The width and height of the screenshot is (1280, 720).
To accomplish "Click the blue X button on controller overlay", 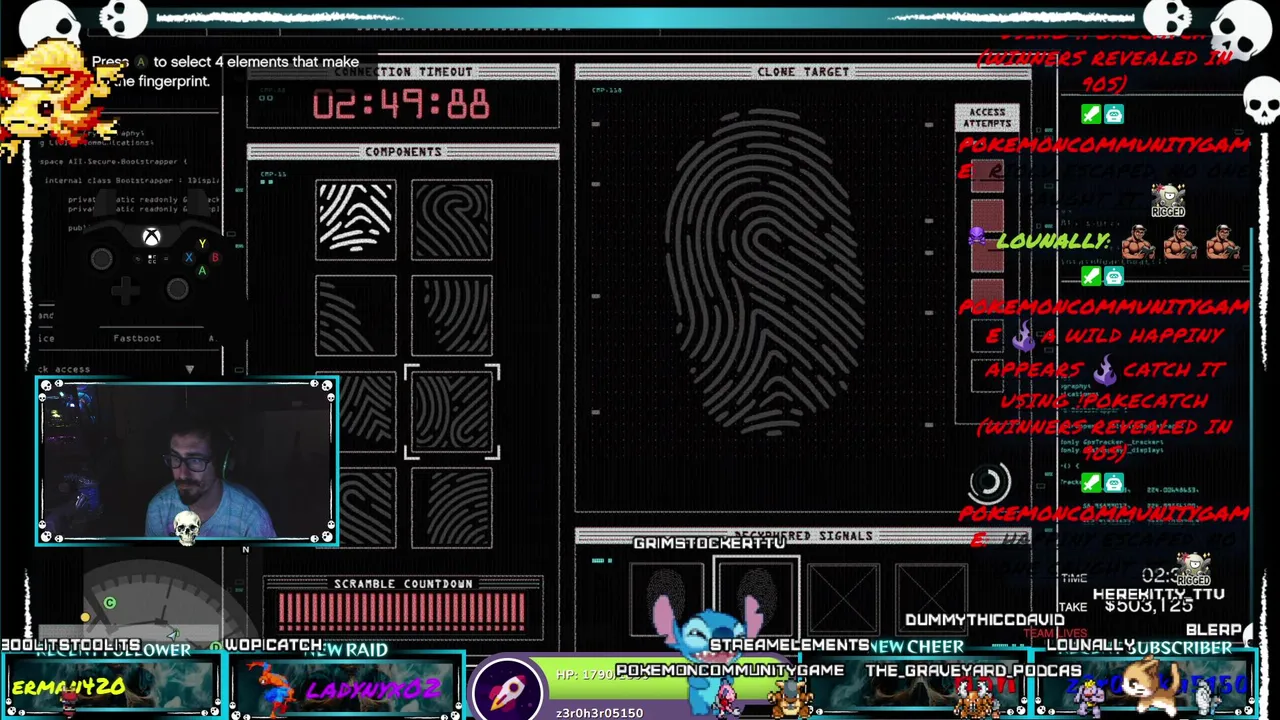I will click(x=189, y=257).
